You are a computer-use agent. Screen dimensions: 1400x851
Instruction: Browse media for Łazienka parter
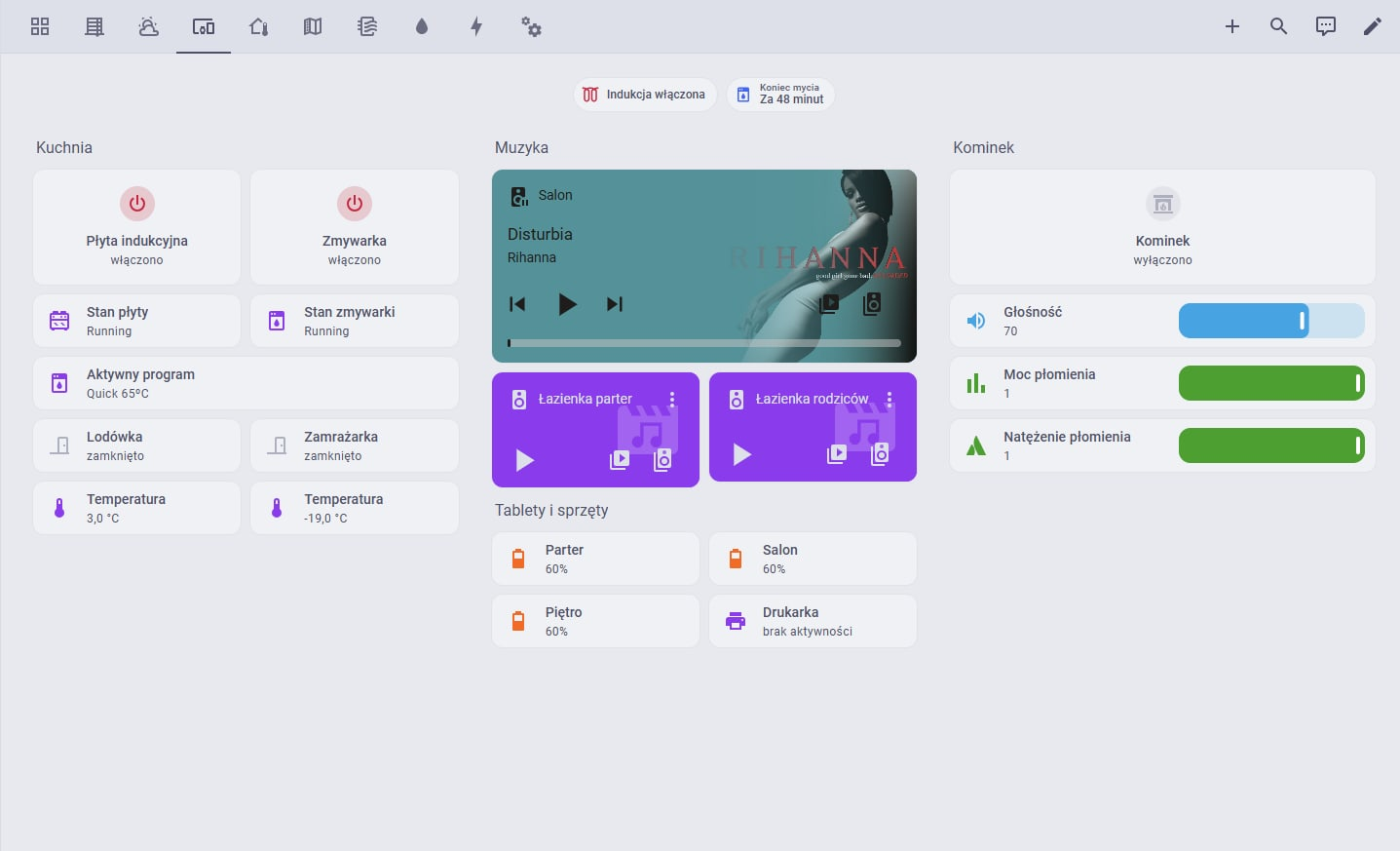click(x=620, y=460)
